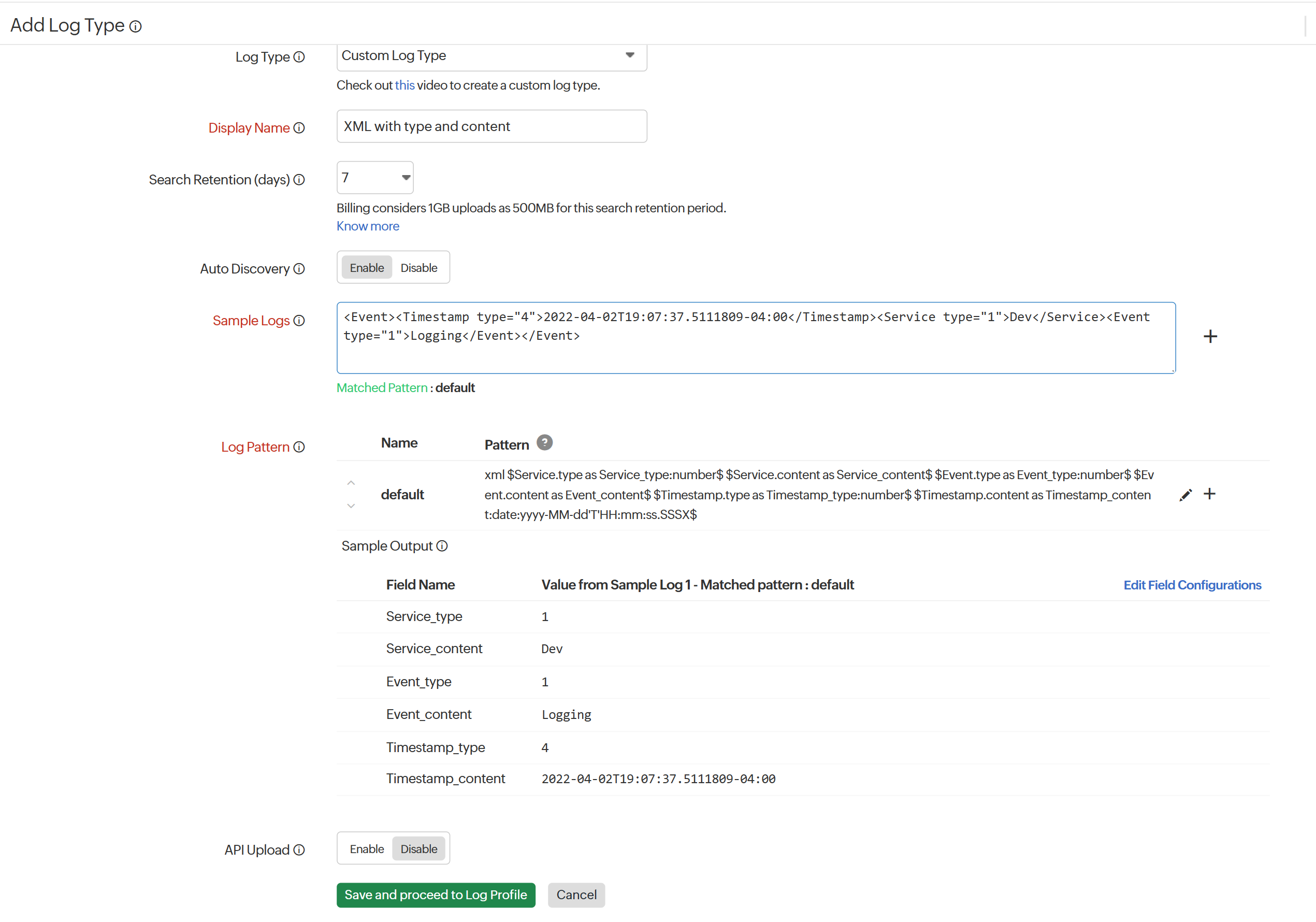Screen dimensions: 1316x922
Task: Click the plus icon to add a new log pattern
Action: coord(1210,494)
